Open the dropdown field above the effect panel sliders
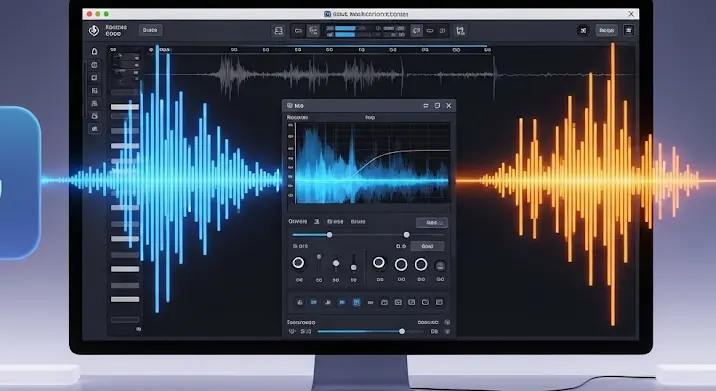 click(432, 222)
